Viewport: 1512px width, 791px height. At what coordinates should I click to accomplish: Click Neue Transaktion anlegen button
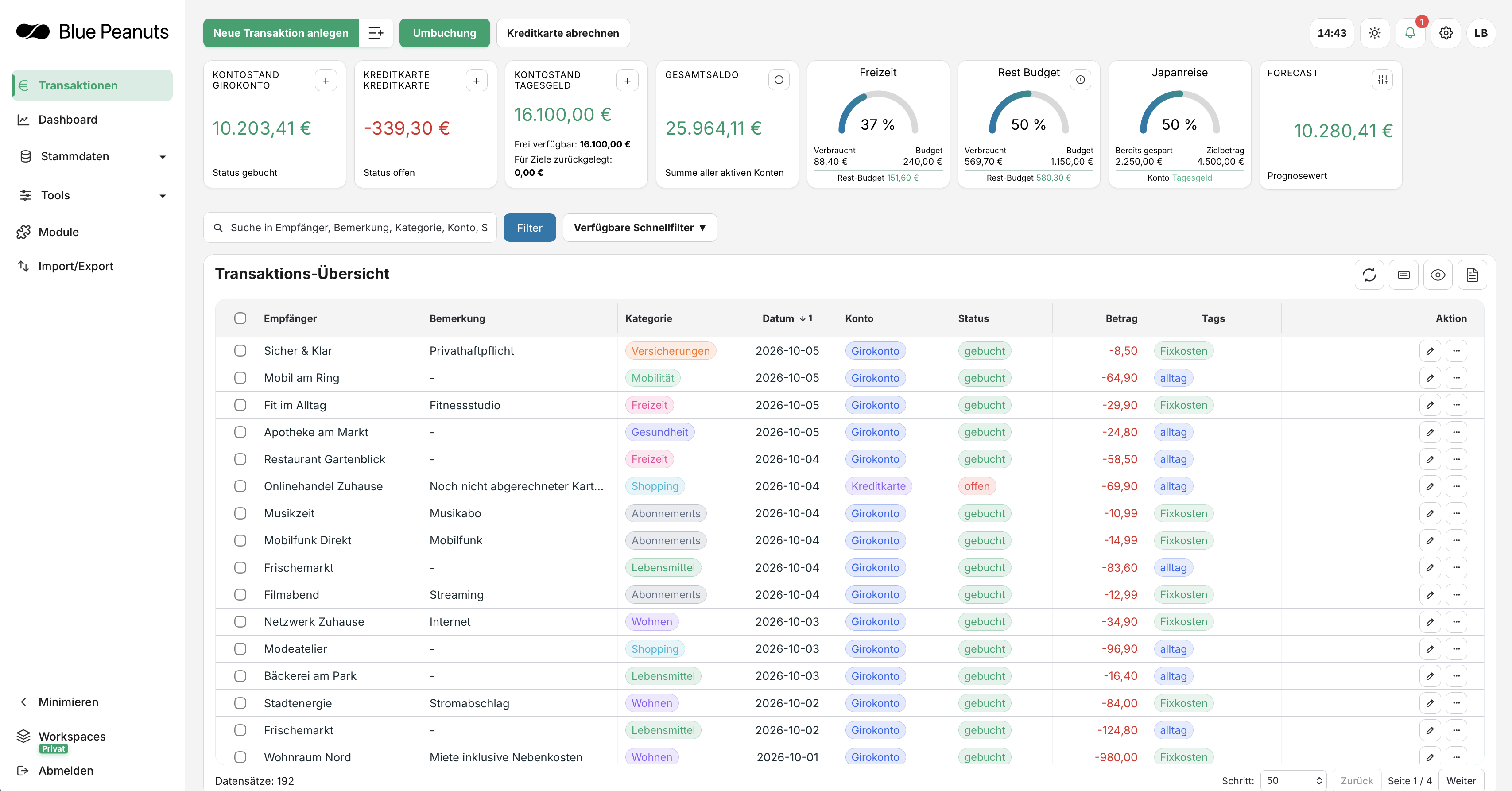tap(280, 33)
